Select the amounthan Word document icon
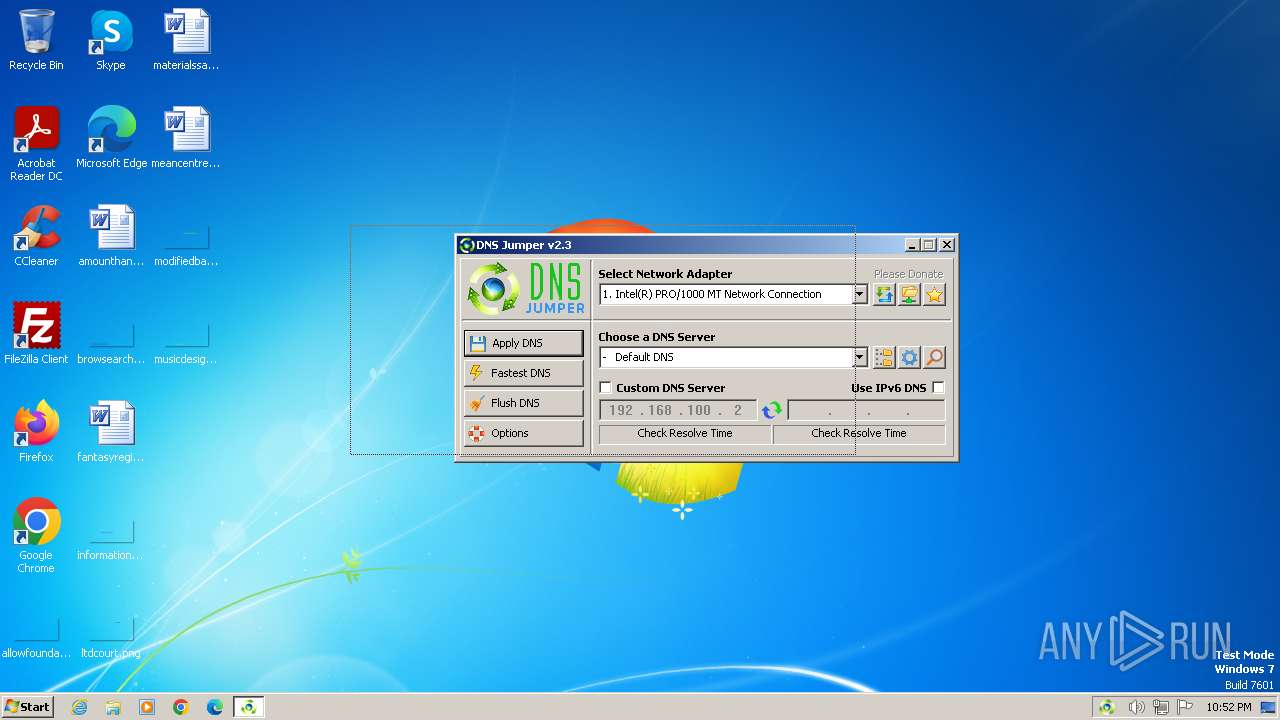The height and width of the screenshot is (720, 1280). (x=110, y=236)
